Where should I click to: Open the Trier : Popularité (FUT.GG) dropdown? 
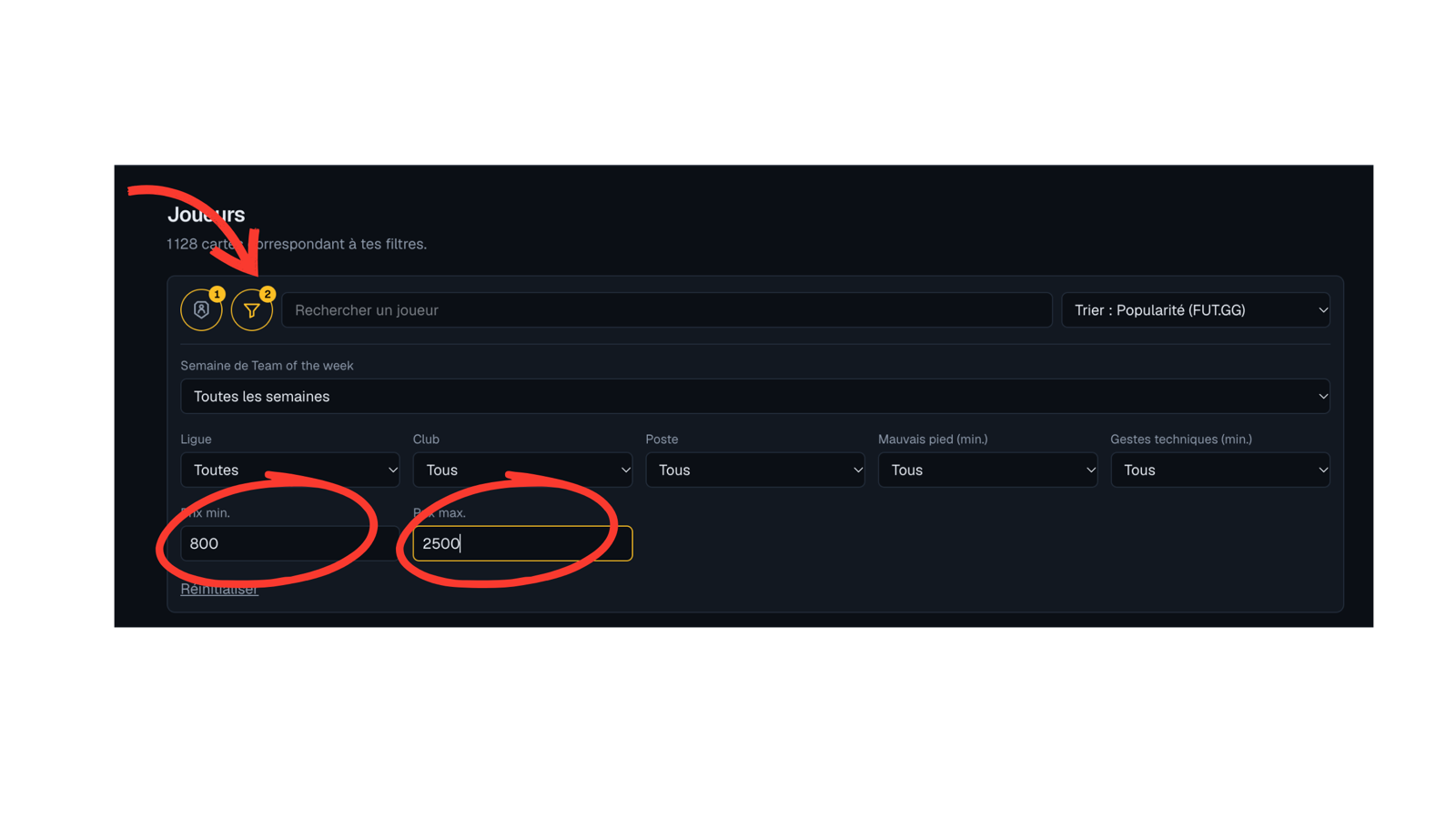(1196, 310)
